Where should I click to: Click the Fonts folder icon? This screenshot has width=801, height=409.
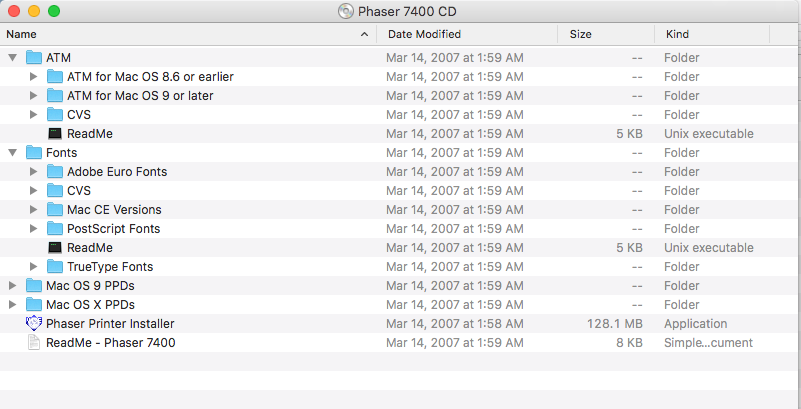pos(34,153)
